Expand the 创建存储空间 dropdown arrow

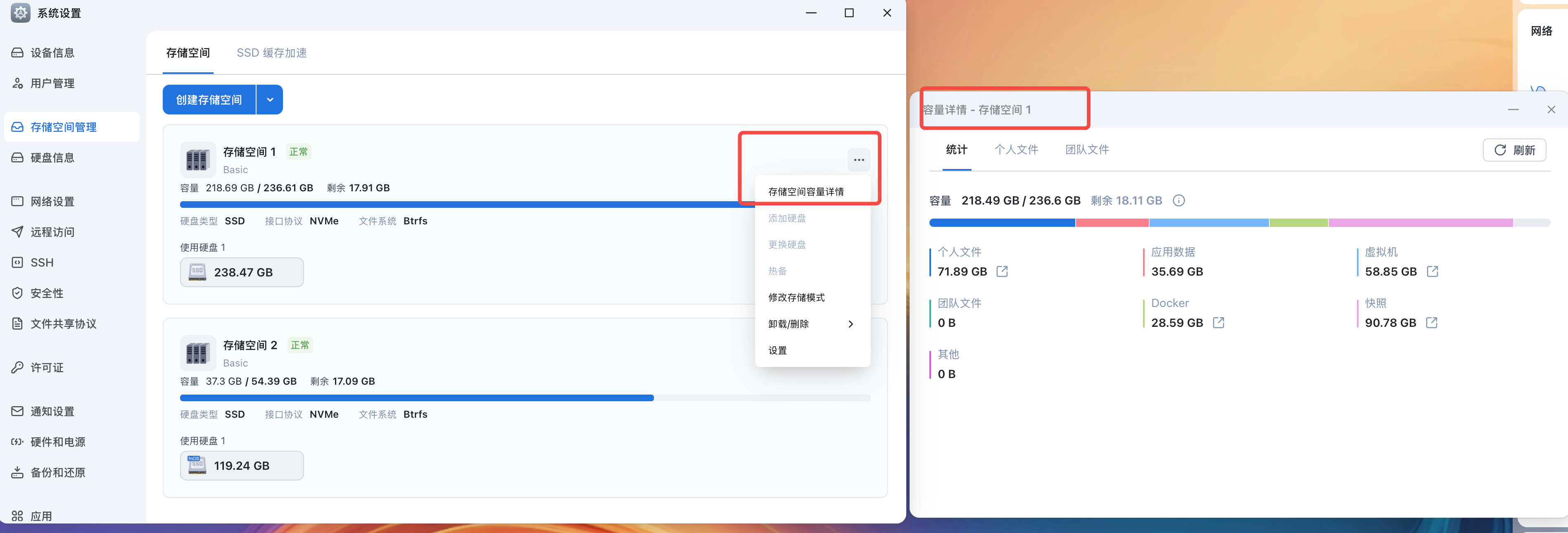pyautogui.click(x=270, y=100)
